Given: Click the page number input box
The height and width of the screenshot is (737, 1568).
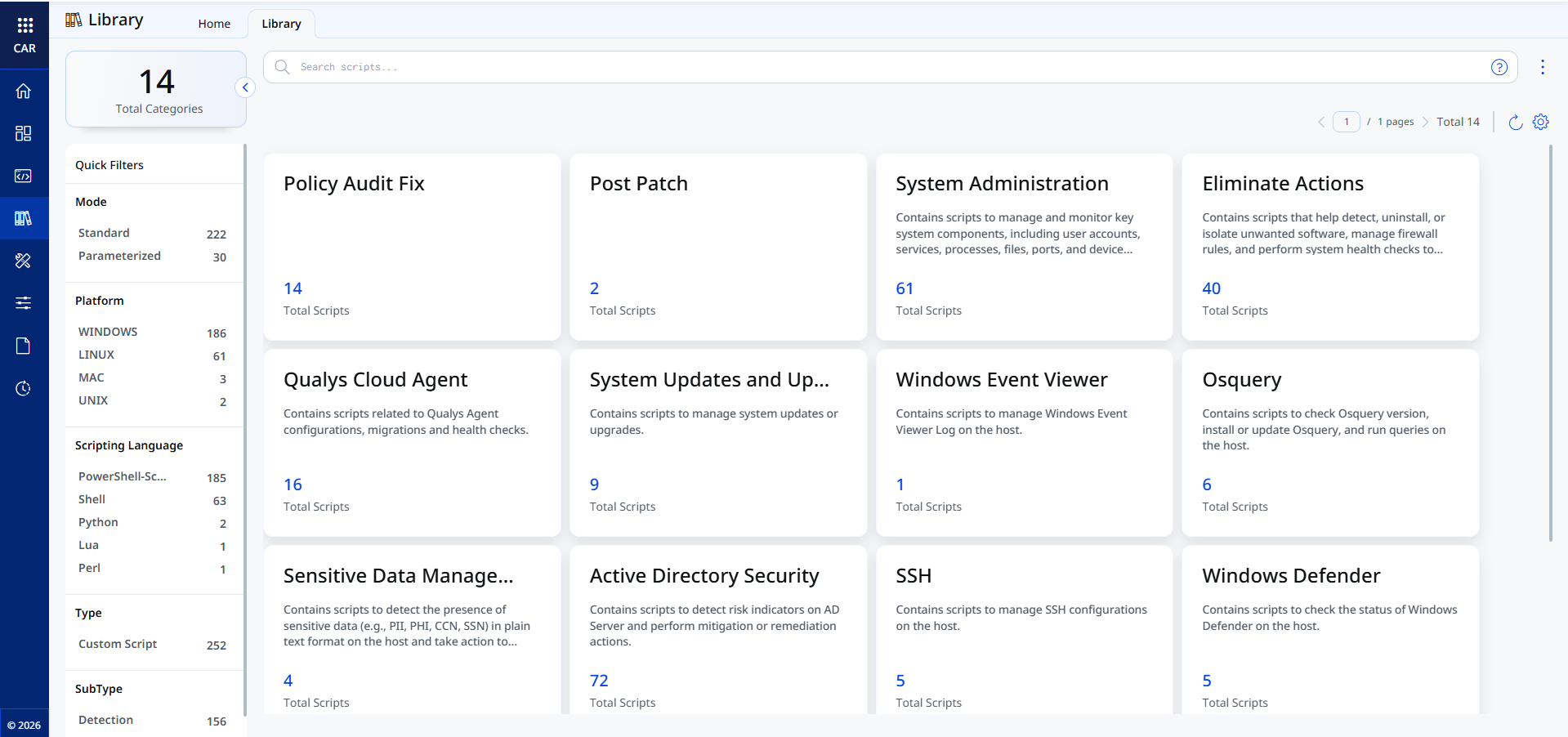Looking at the screenshot, I should pyautogui.click(x=1347, y=122).
